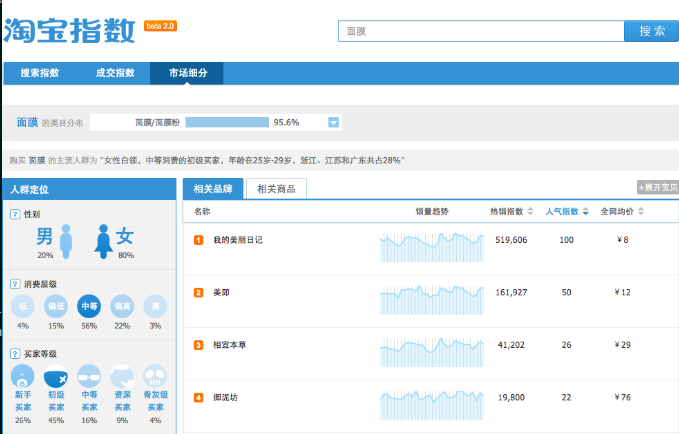
Task: Click the rank 4 orange badge
Action: tap(198, 398)
